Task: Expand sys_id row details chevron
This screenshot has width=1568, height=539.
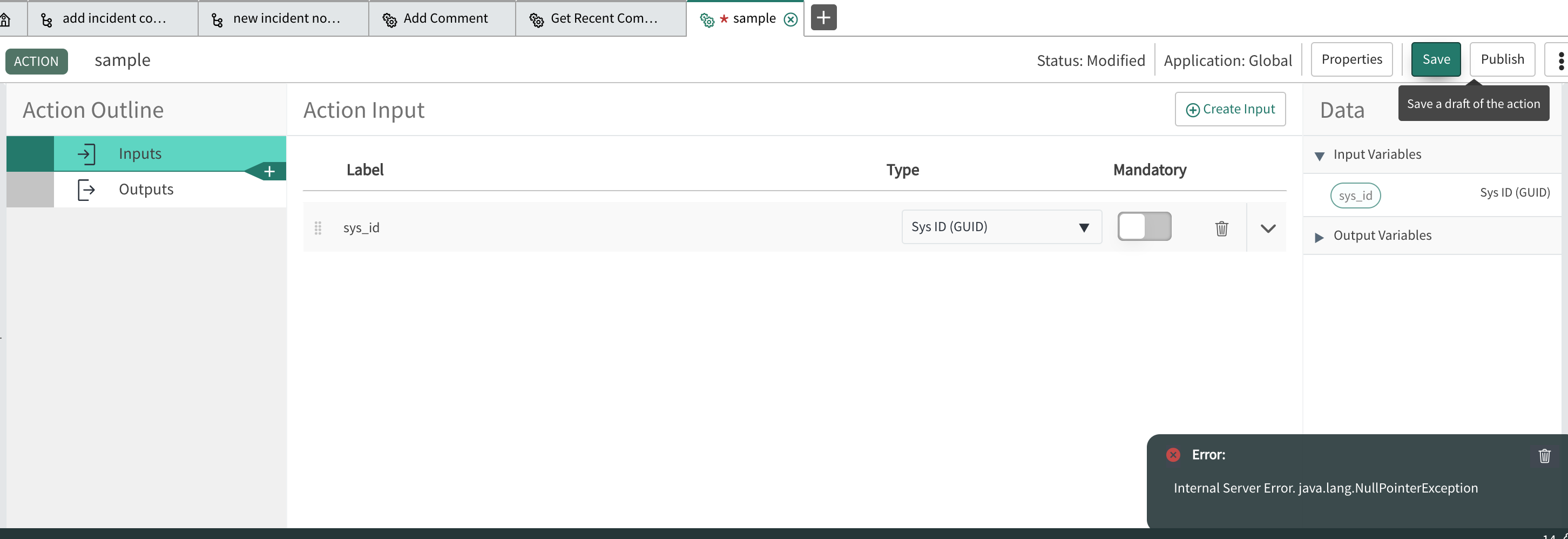Action: pyautogui.click(x=1268, y=229)
